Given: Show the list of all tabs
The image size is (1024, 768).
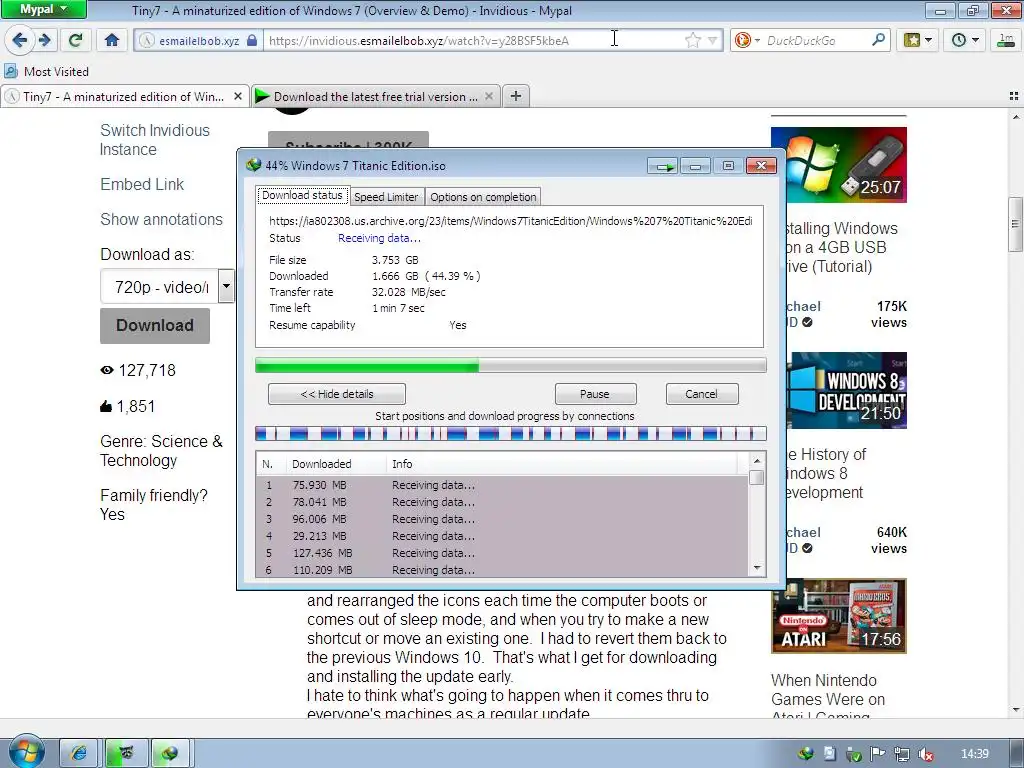Looking at the screenshot, I should point(1014,96).
